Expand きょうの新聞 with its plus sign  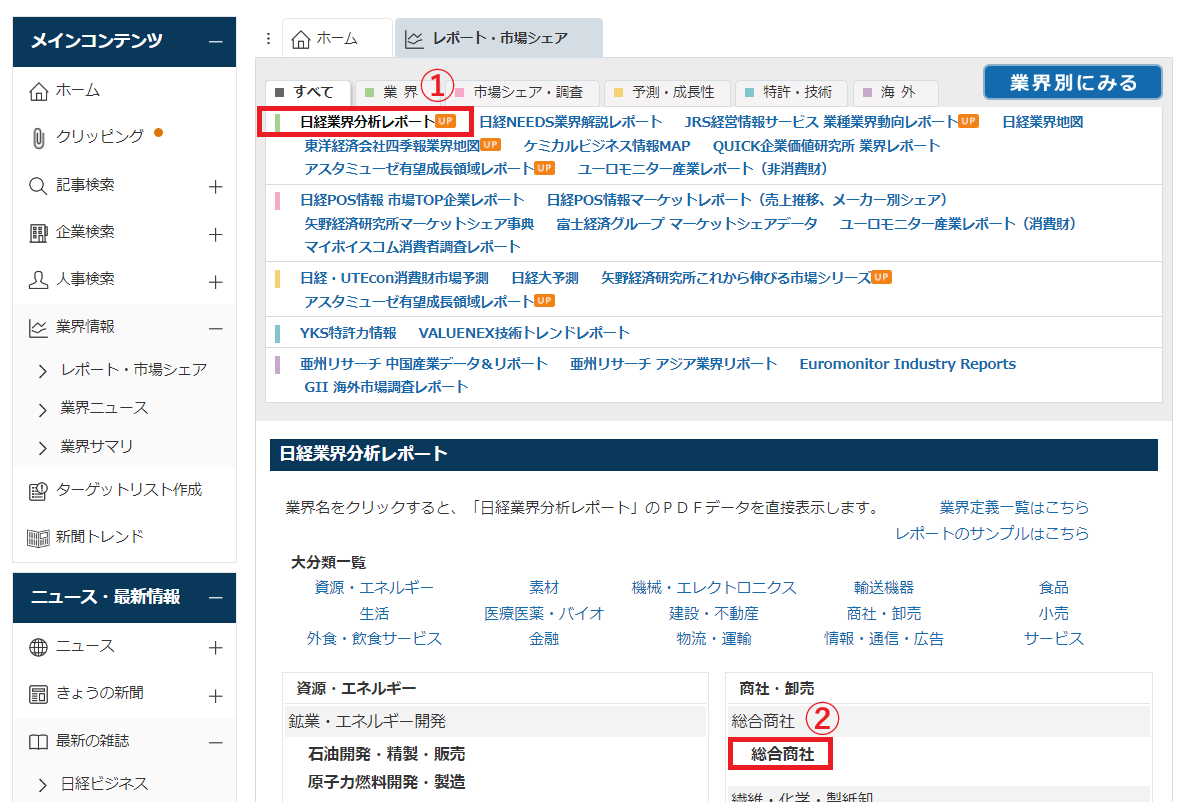215,695
